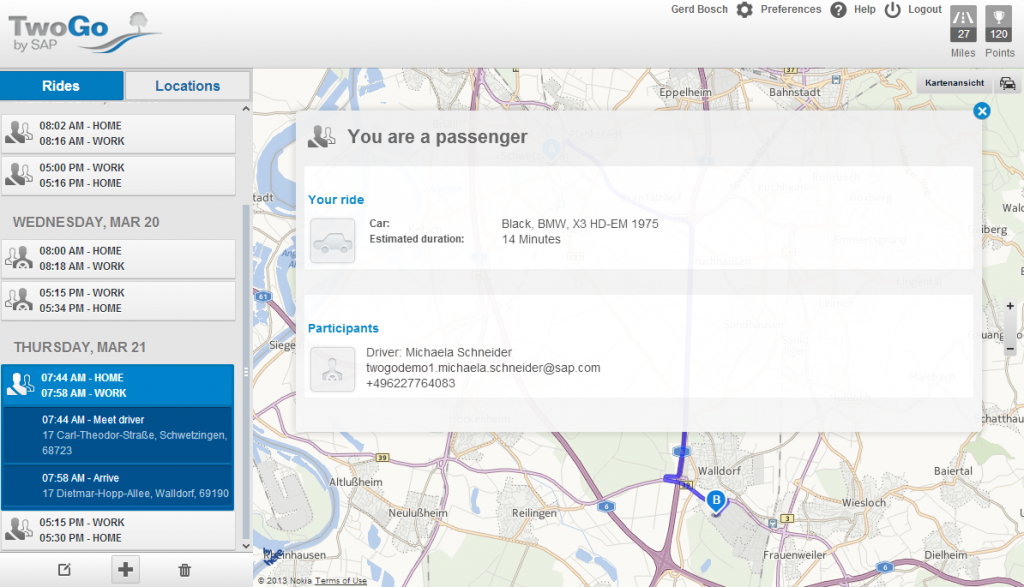Click the 07:58 AM Arrive step

pyautogui.click(x=118, y=486)
